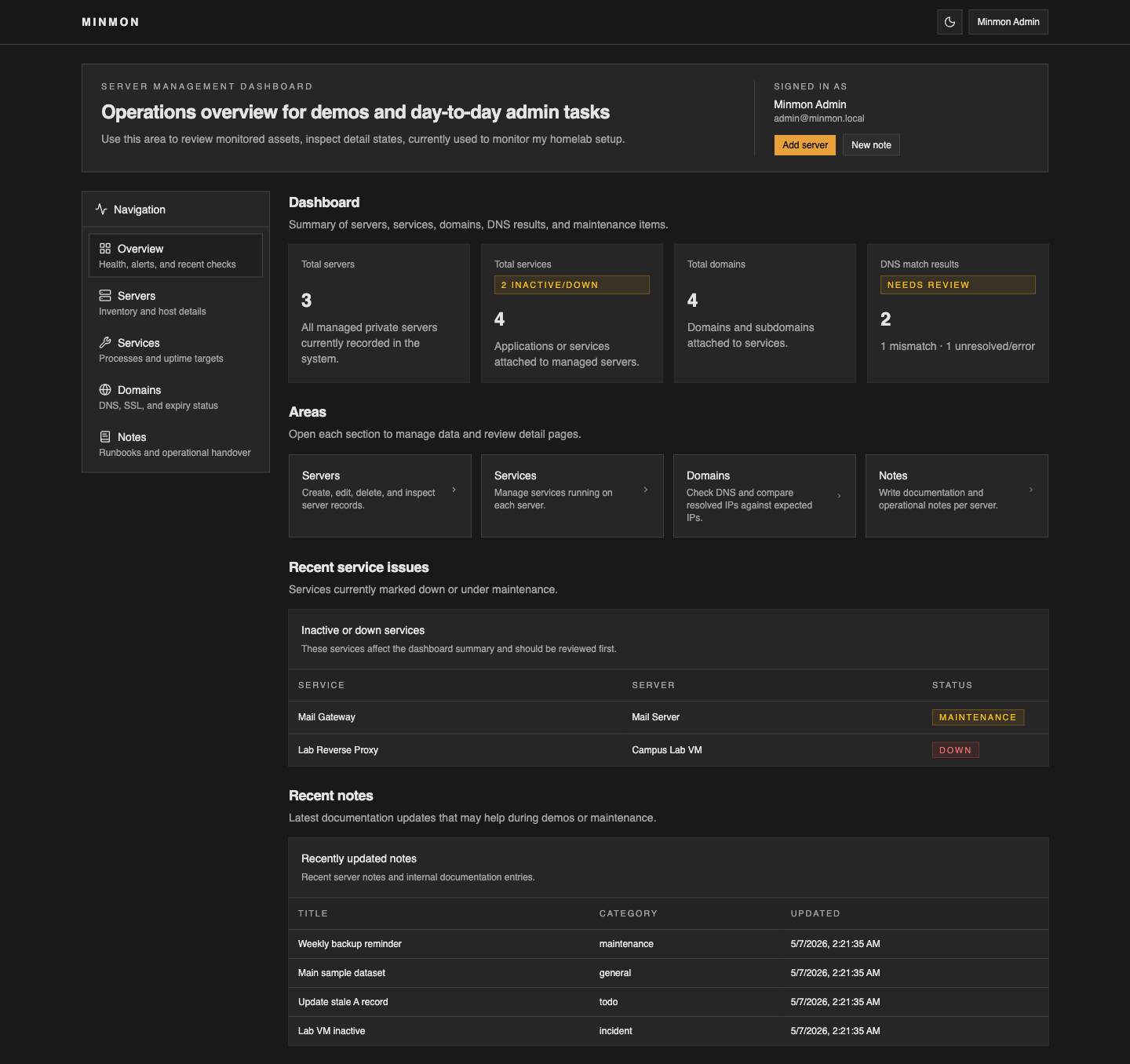Open the Servers area card

380,496
